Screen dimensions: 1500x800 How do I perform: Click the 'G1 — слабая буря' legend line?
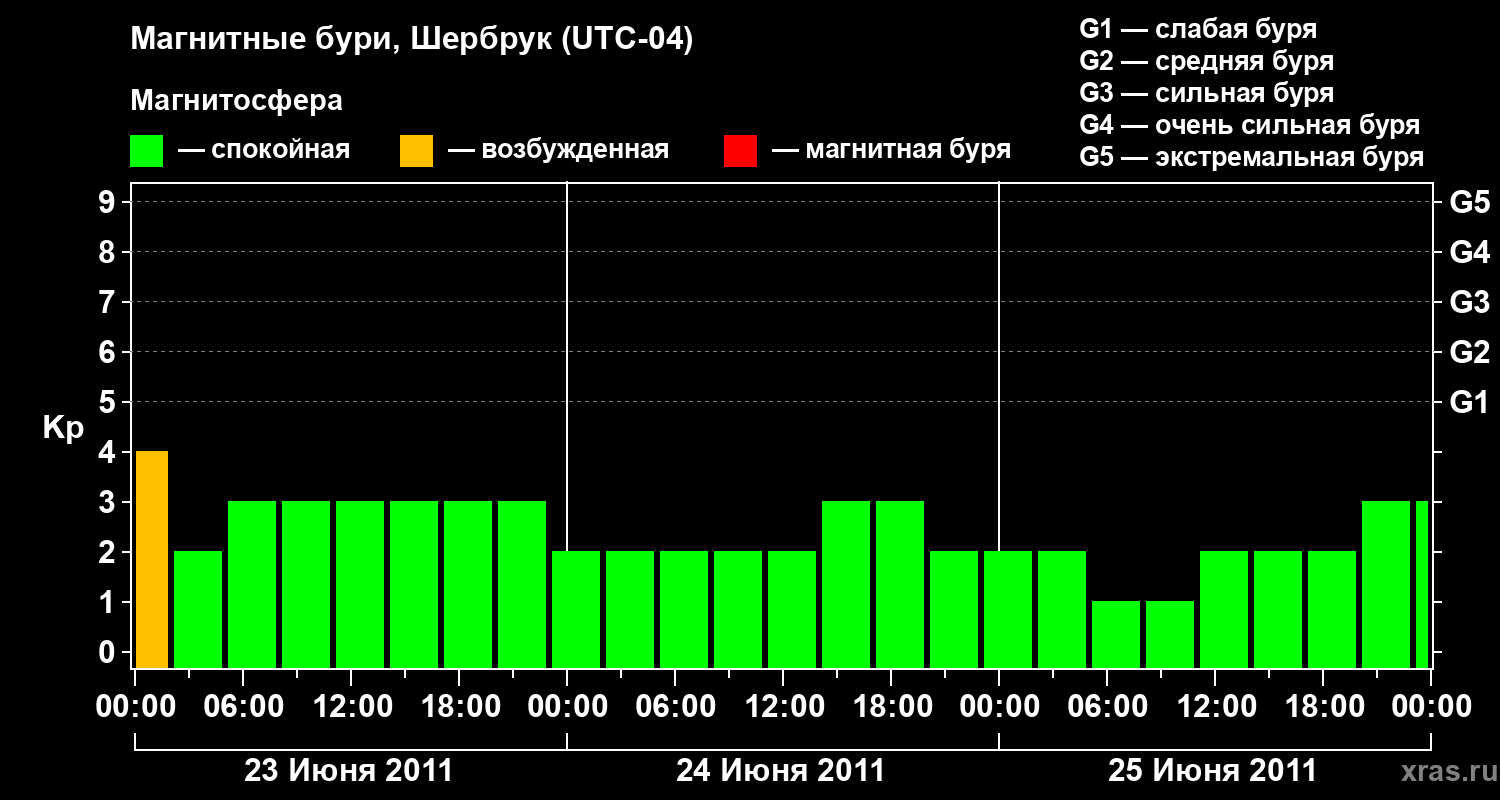[1198, 29]
